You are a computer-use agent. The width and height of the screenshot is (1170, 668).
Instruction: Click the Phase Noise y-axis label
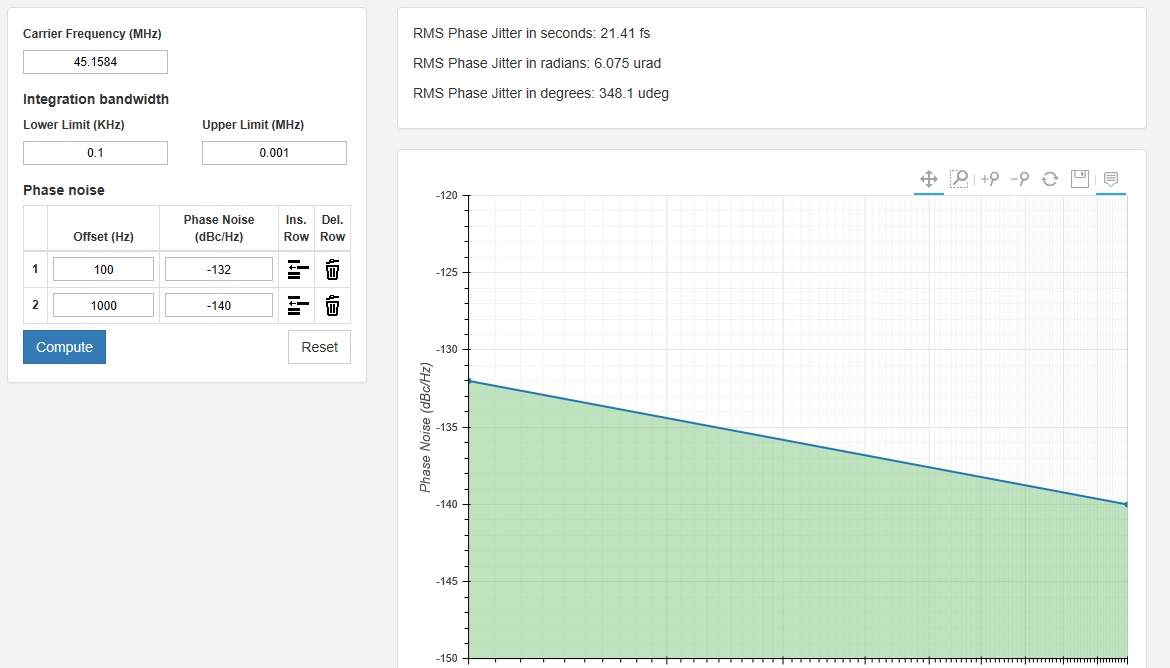point(425,428)
